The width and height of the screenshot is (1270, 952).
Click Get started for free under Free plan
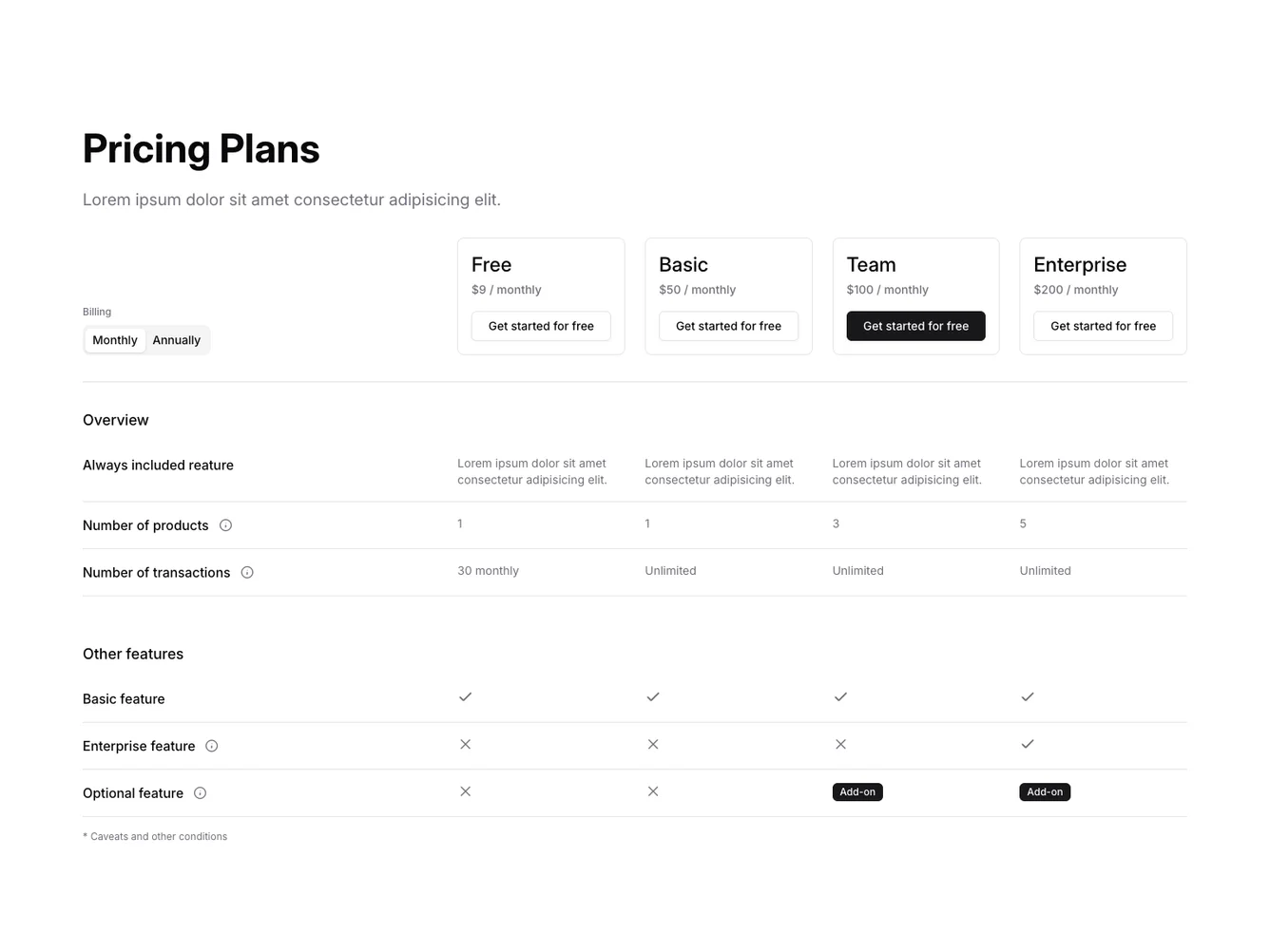[x=540, y=326]
